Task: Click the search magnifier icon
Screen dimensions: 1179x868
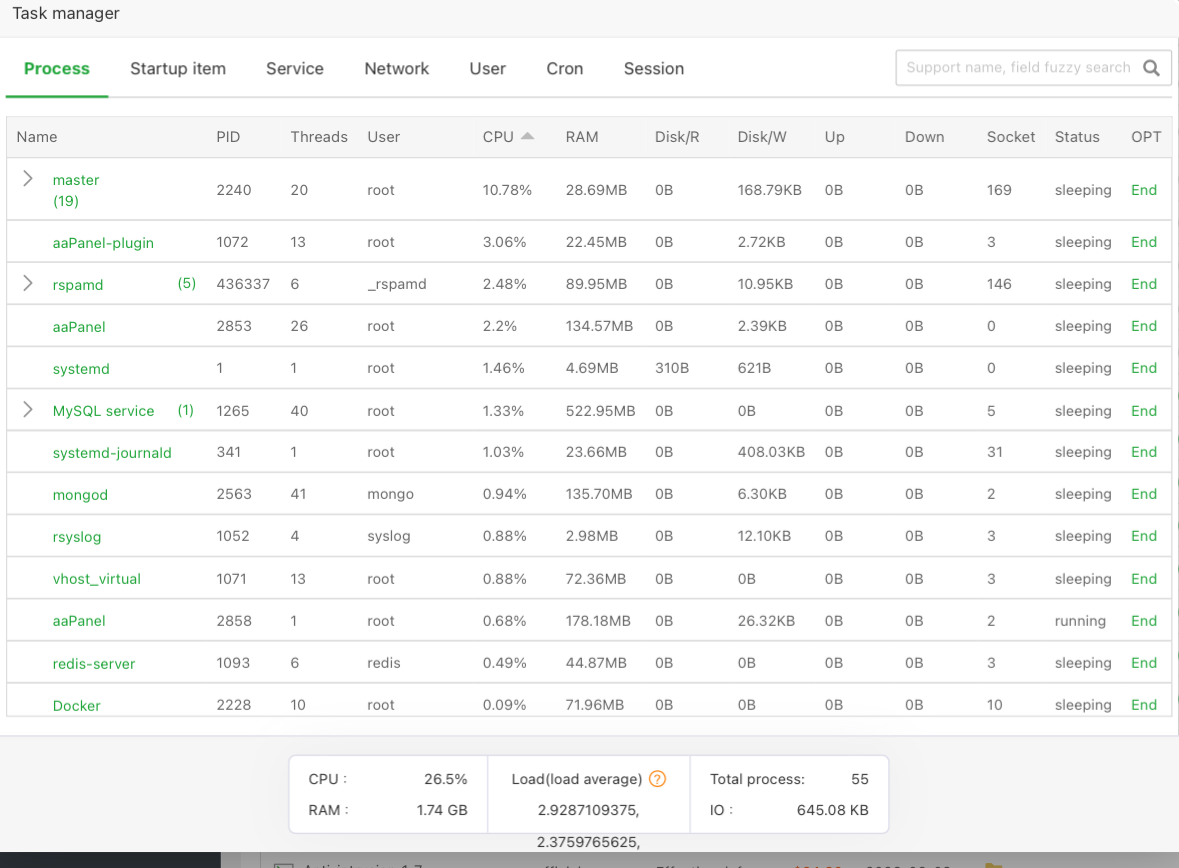Action: [x=1151, y=68]
